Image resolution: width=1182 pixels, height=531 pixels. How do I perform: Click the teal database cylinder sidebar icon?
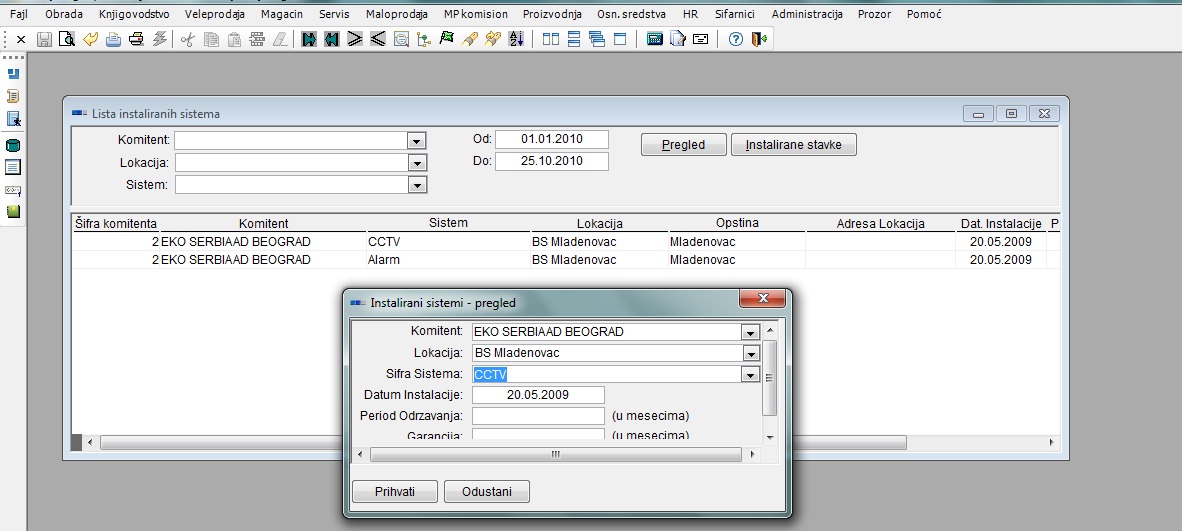click(x=14, y=145)
